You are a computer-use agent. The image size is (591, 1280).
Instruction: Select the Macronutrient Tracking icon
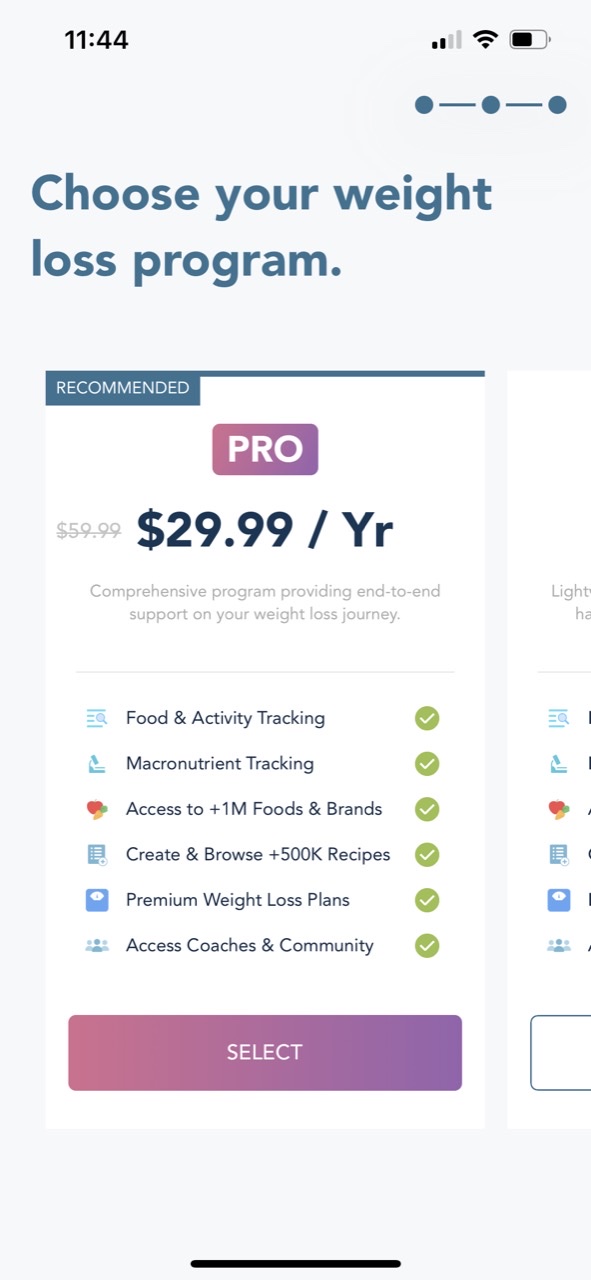[x=97, y=763]
